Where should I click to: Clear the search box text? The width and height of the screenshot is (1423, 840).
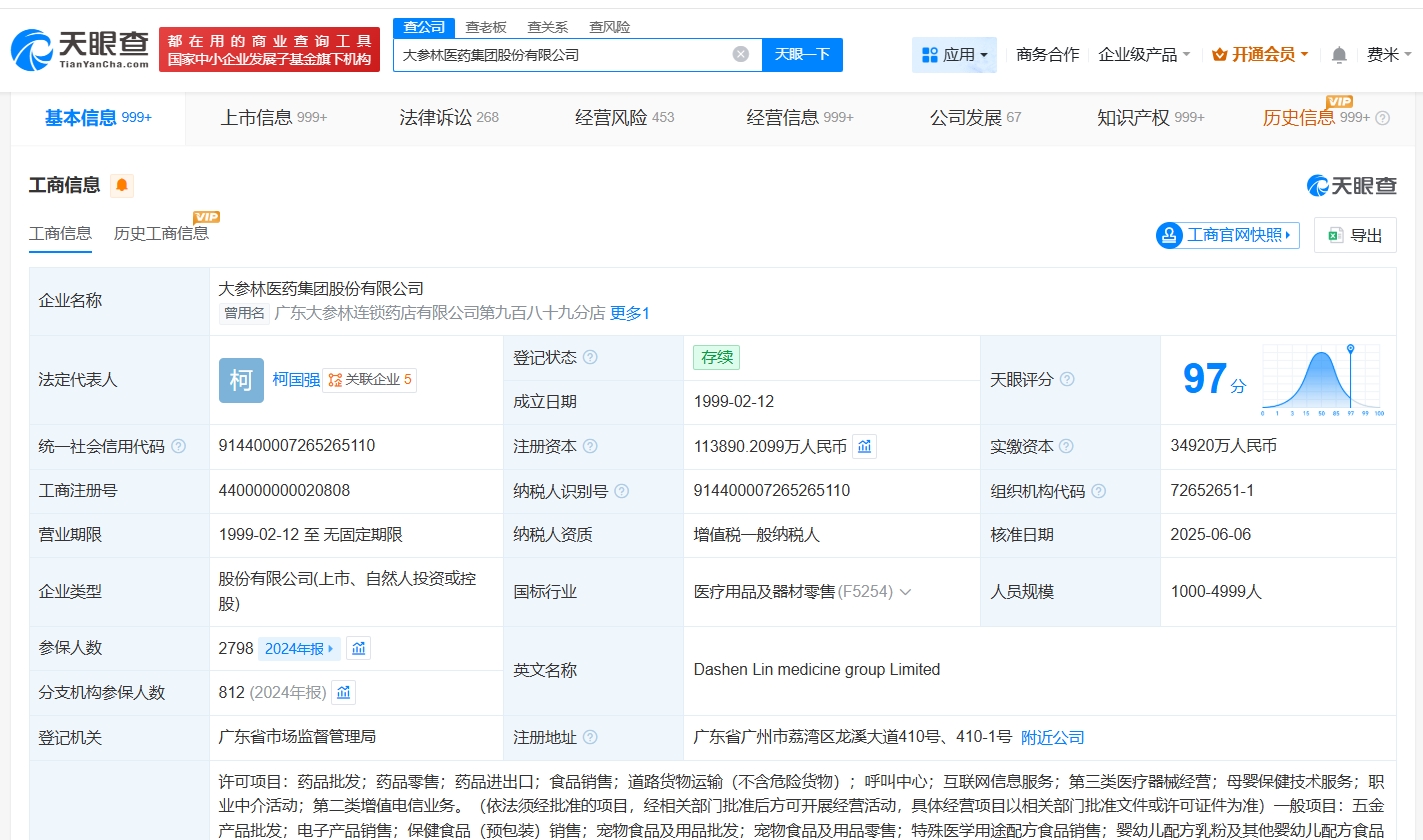[740, 55]
